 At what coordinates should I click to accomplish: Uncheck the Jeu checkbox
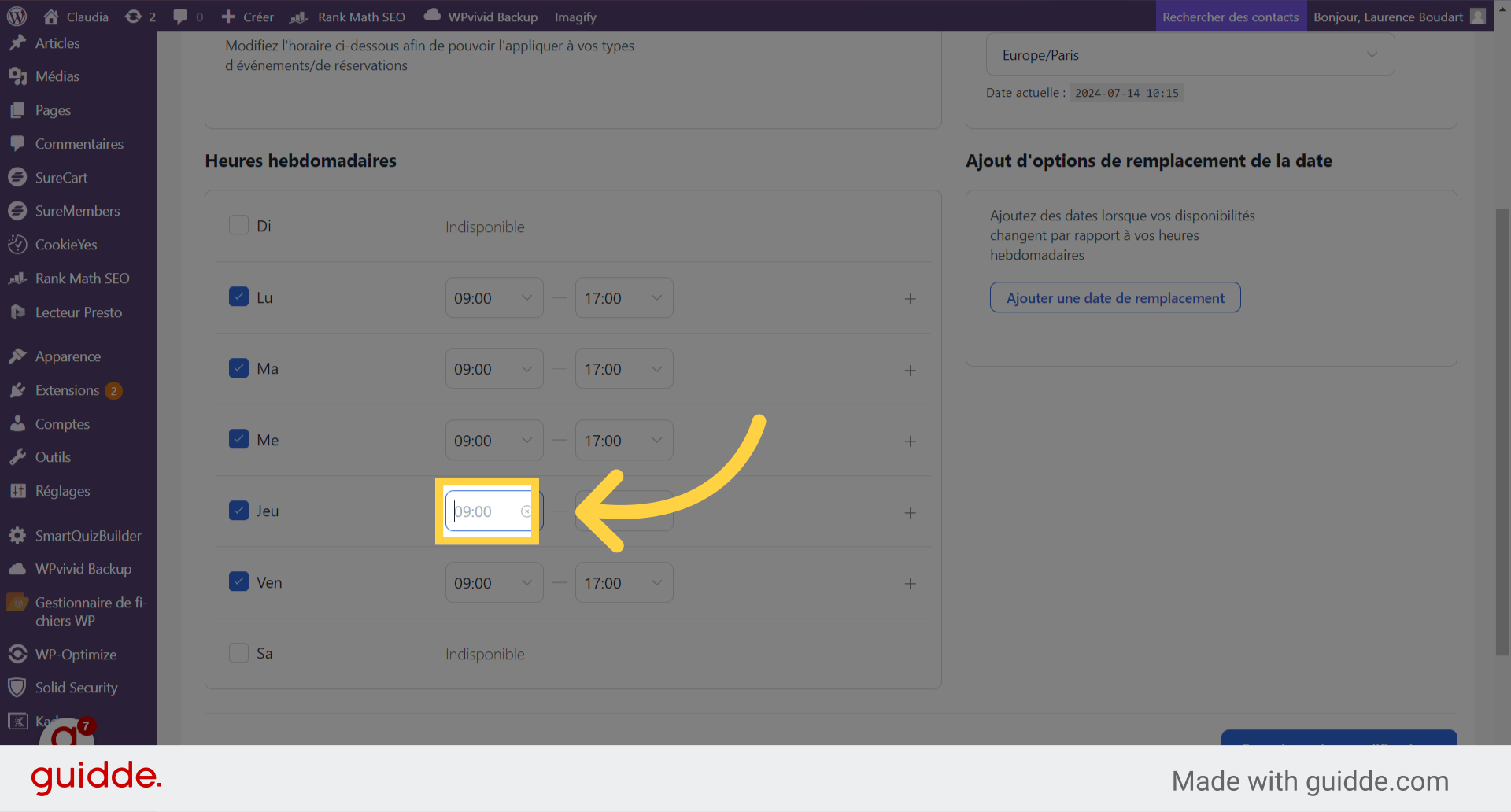tap(238, 510)
